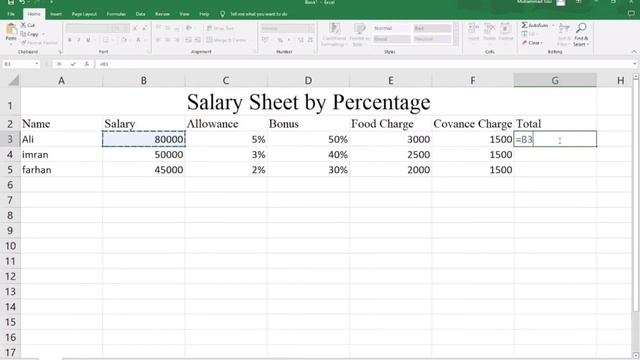Click the Decrease Indent icon

click(188, 40)
